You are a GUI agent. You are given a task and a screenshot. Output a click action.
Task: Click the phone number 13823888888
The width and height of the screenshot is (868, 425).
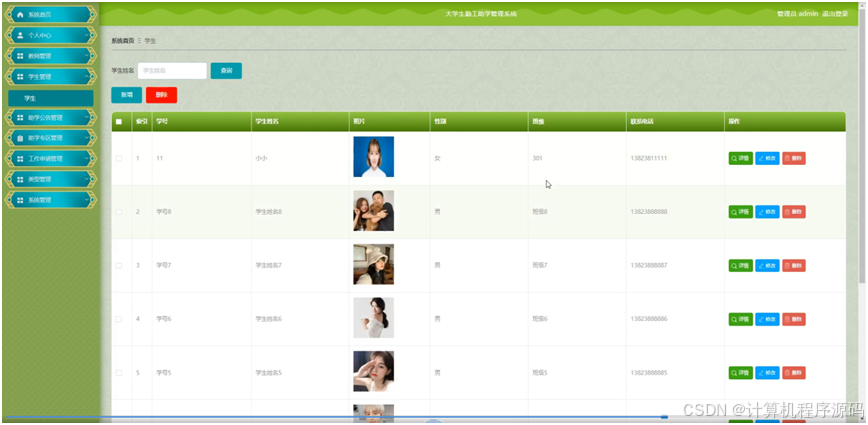[648, 212]
